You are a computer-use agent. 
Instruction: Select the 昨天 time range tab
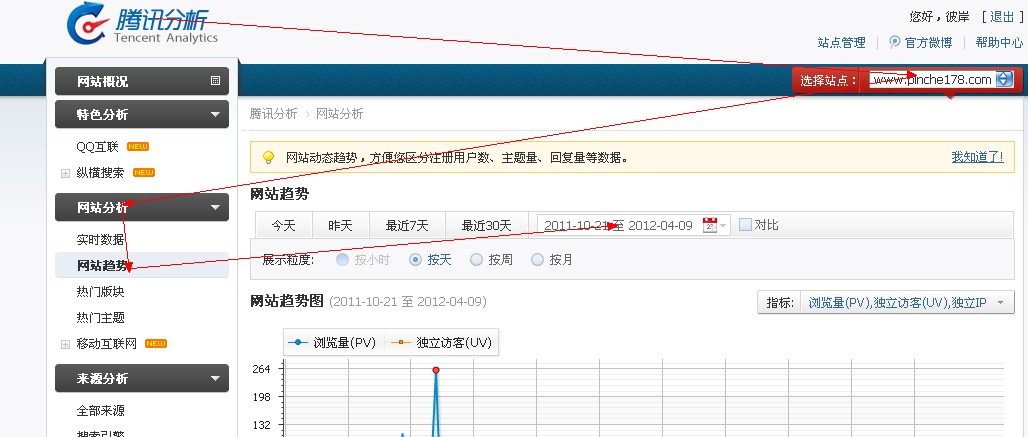tap(341, 225)
